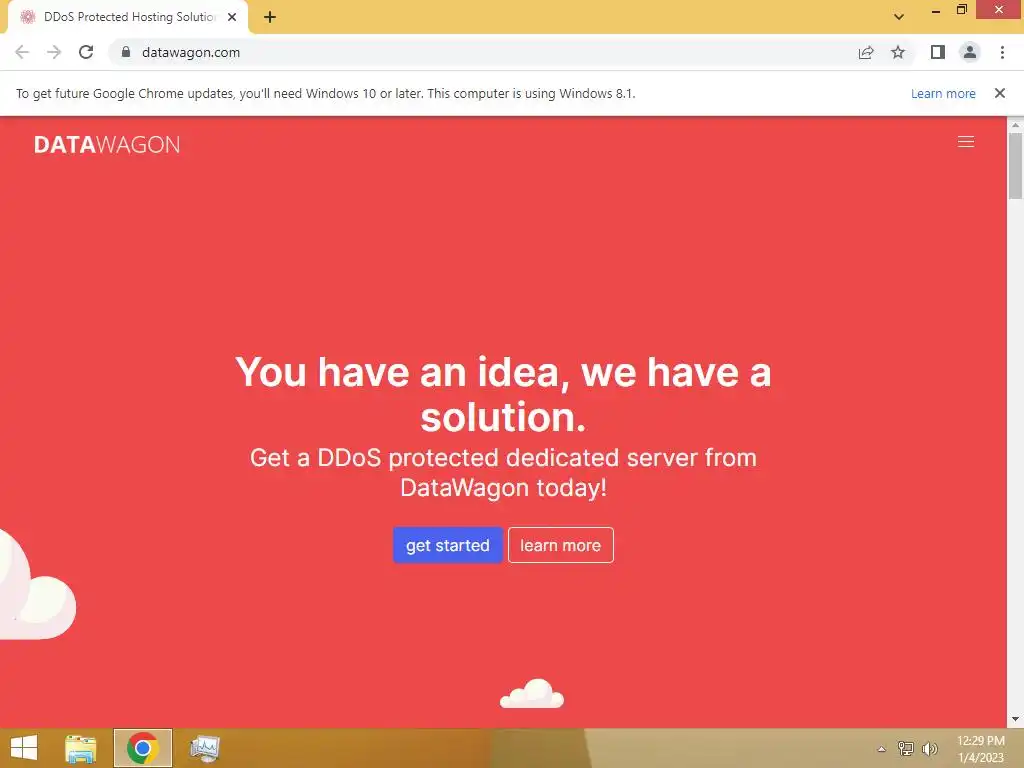Open the Chrome profile avatar
The width and height of the screenshot is (1024, 768).
(x=970, y=52)
